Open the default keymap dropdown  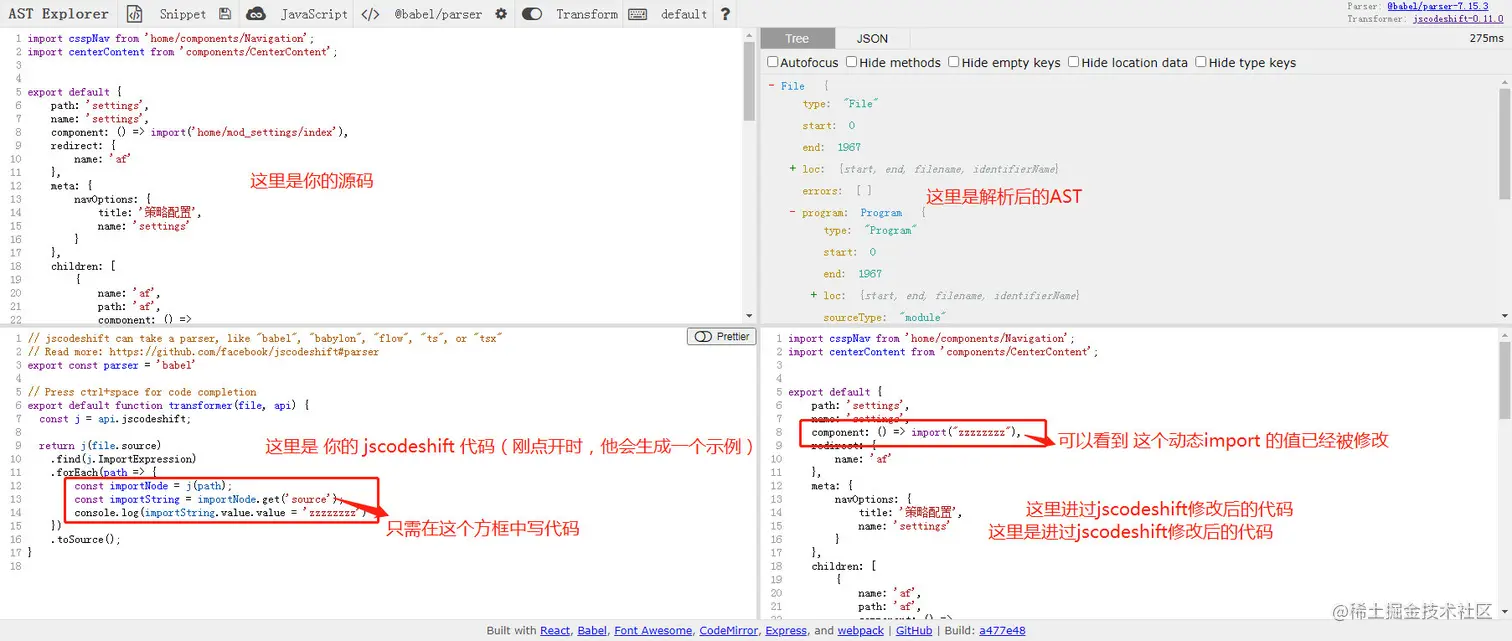point(683,14)
